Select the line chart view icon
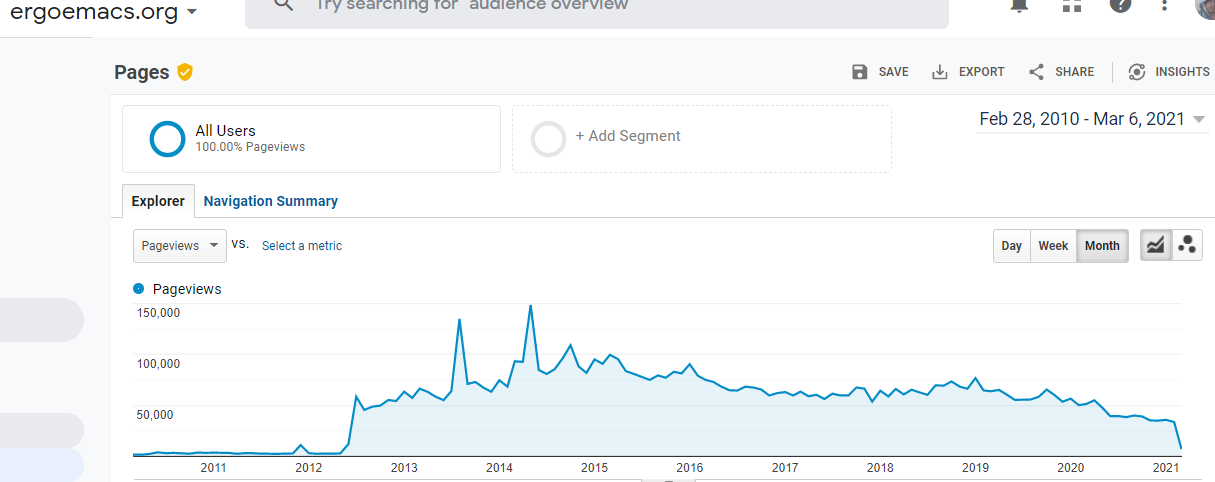 [x=1156, y=245]
